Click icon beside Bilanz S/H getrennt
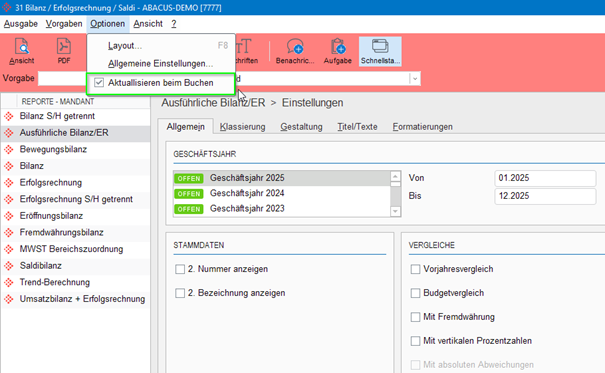 click(8, 116)
